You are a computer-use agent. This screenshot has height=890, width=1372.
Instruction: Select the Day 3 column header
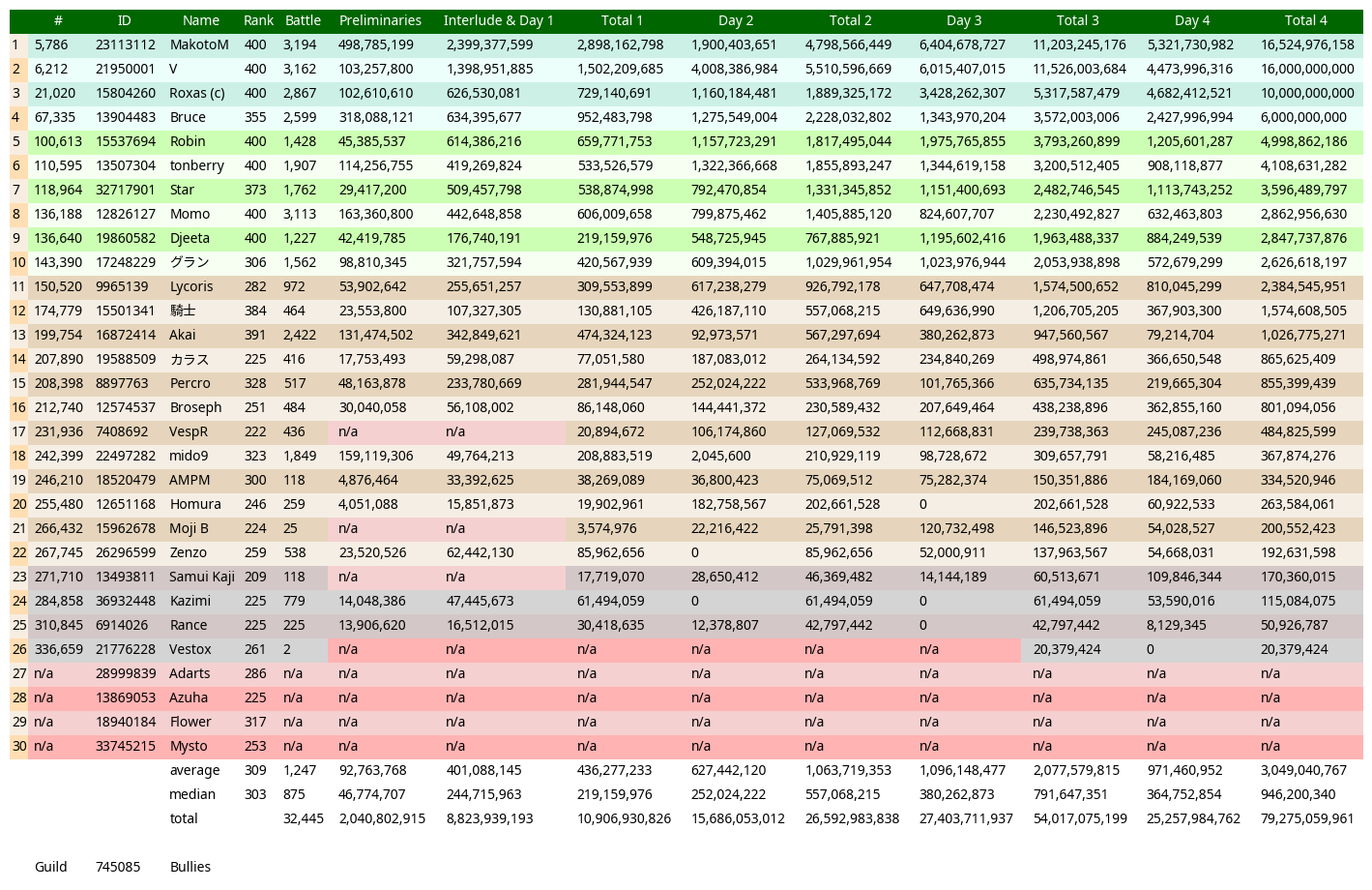coord(964,20)
